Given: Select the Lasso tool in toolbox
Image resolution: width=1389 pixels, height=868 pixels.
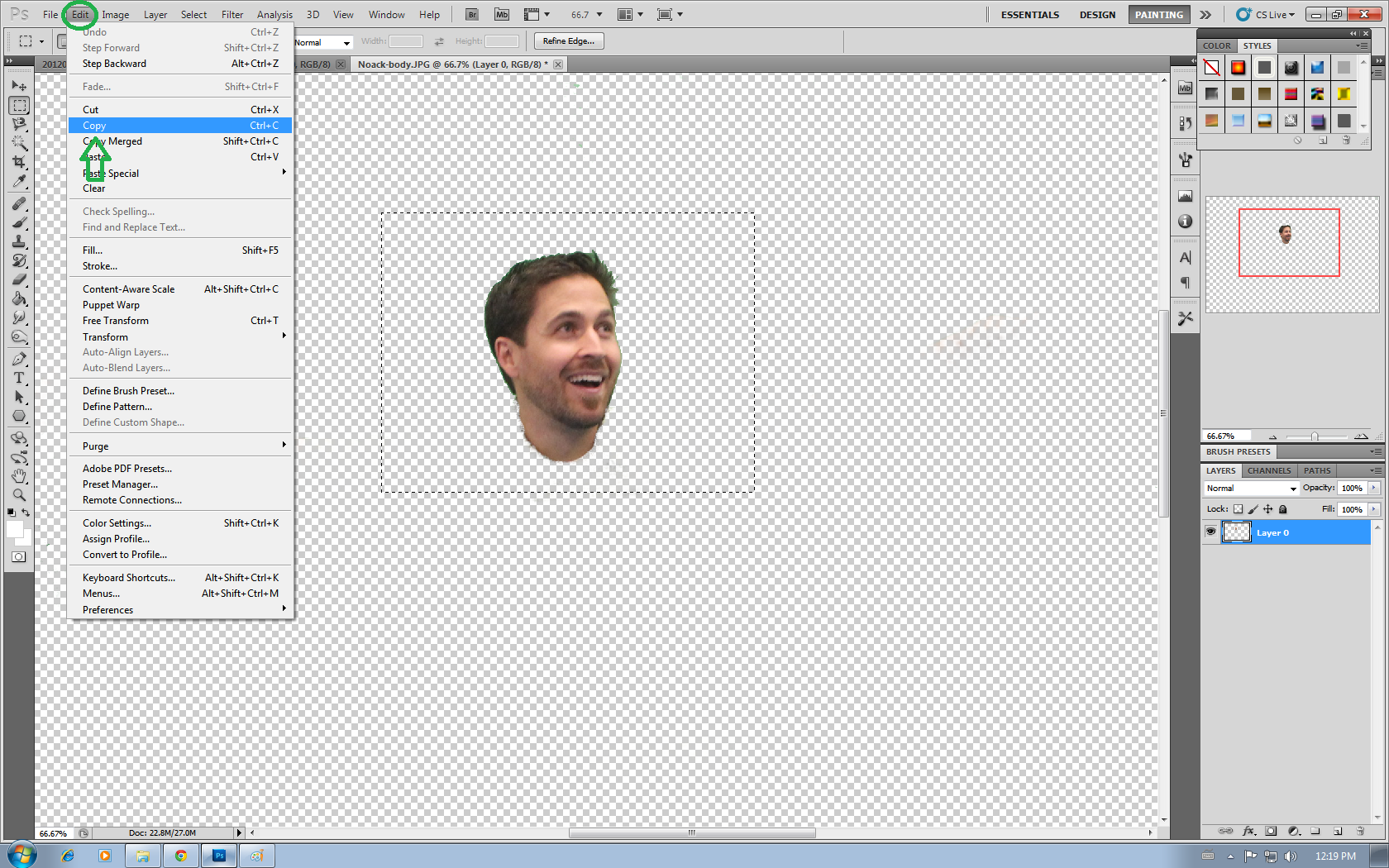Looking at the screenshot, I should 19,124.
